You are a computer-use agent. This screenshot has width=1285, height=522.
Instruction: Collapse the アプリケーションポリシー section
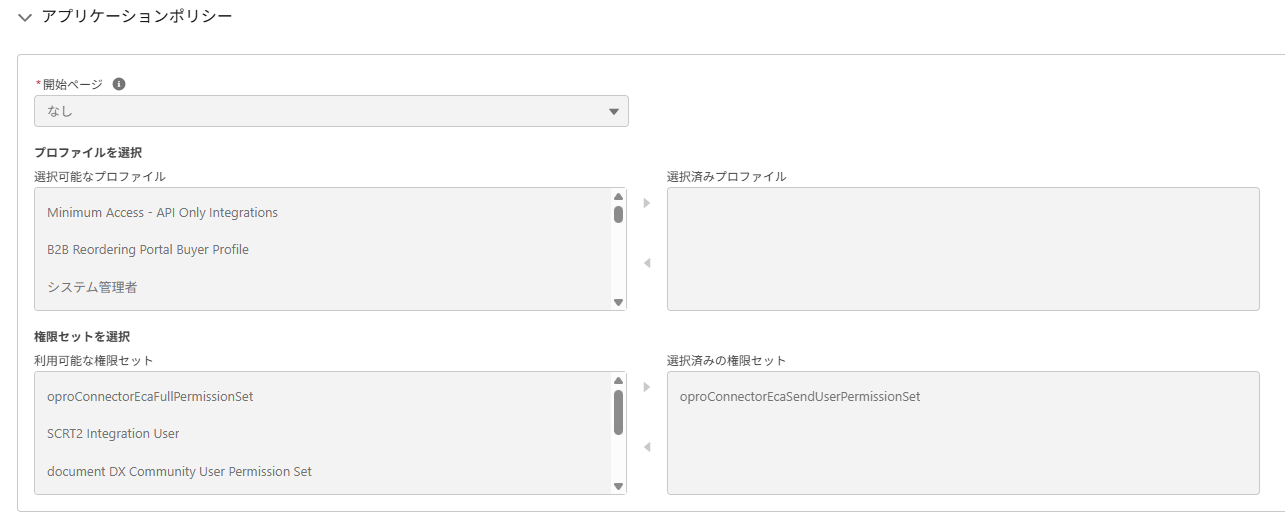pos(25,17)
